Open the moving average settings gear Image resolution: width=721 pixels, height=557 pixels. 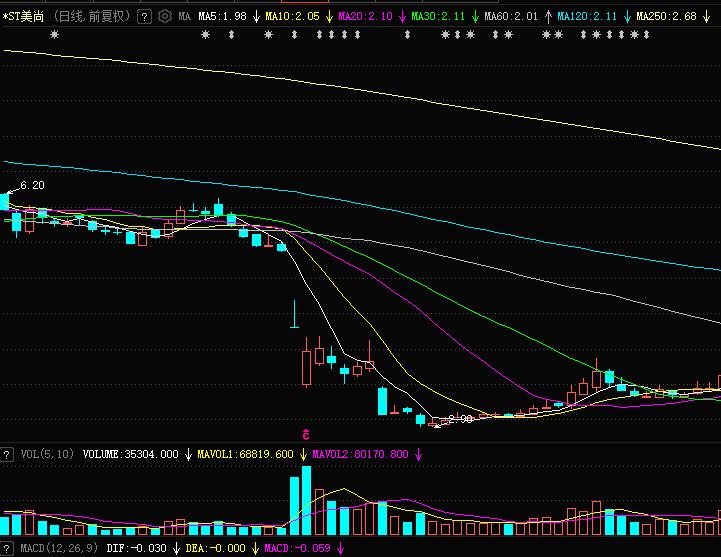pyautogui.click(x=164, y=17)
